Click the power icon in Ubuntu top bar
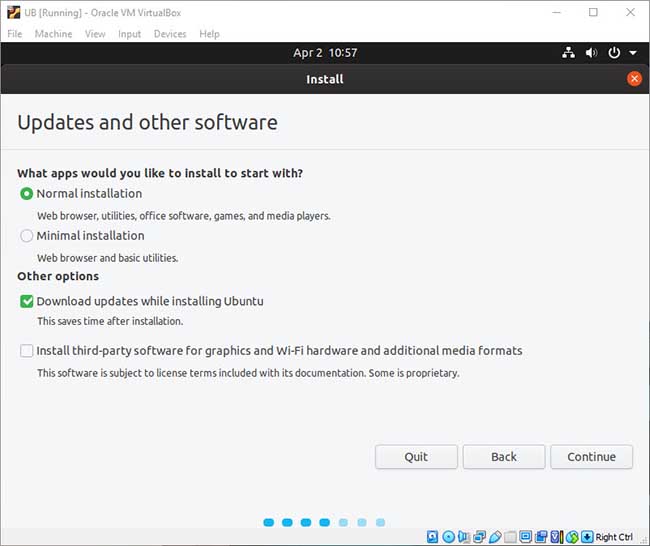 (614, 53)
